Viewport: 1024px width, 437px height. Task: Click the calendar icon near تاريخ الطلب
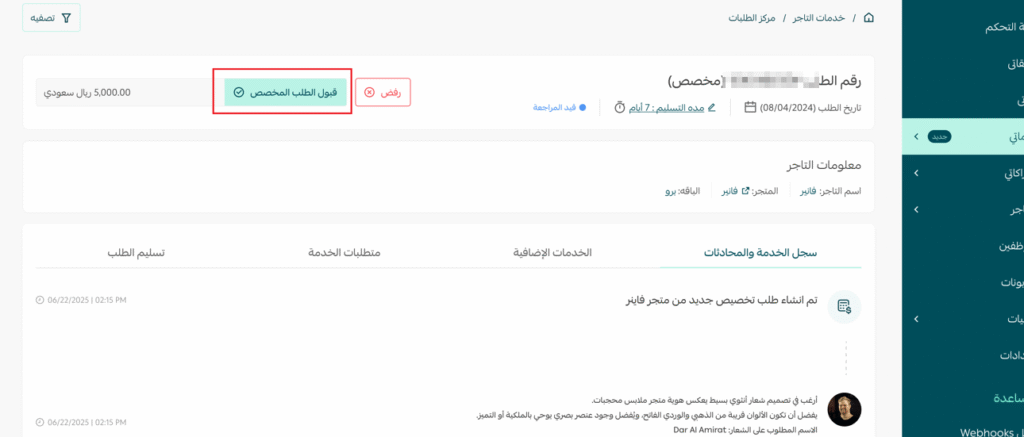(751, 107)
